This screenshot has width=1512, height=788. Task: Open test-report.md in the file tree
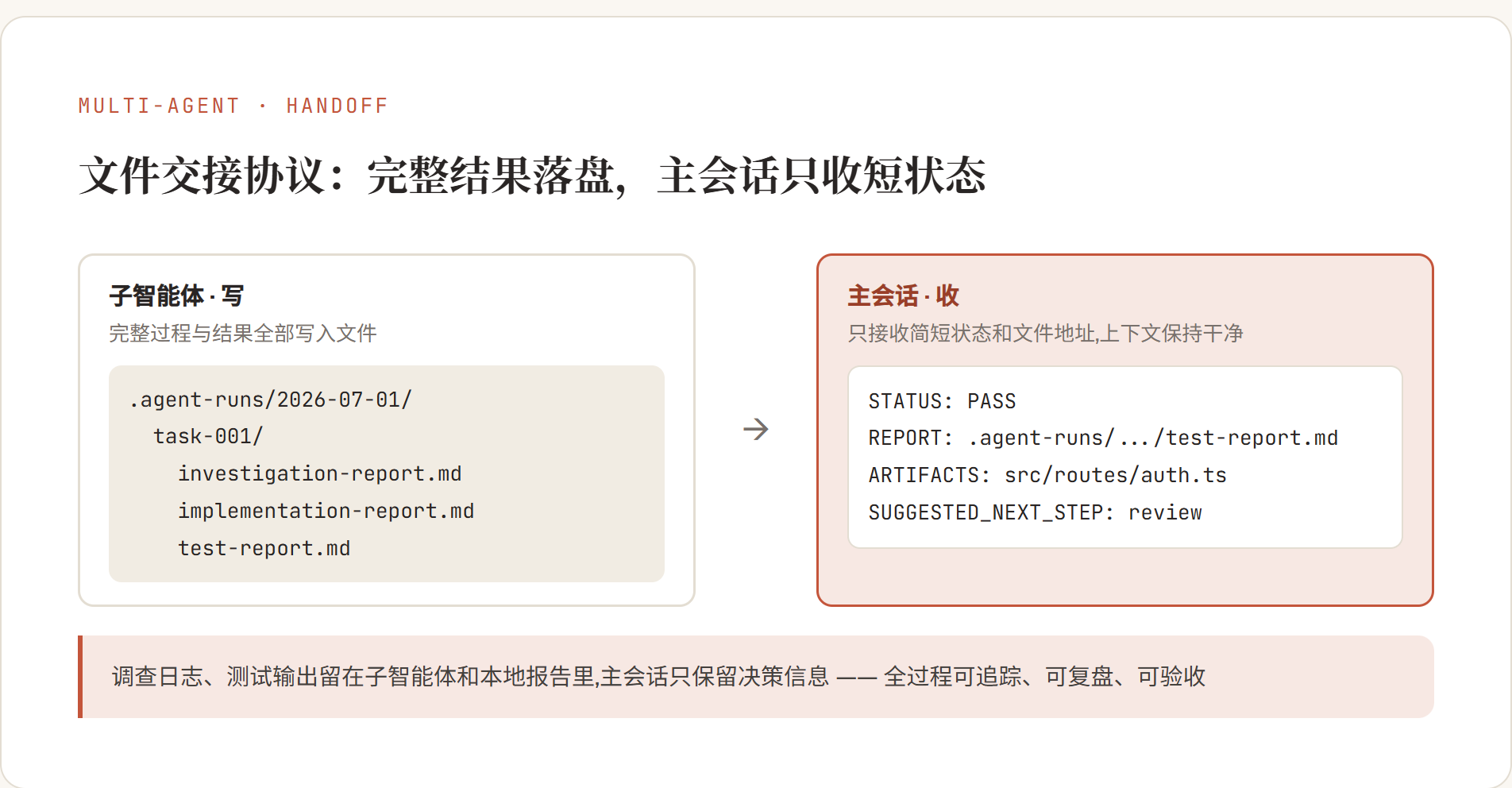(x=264, y=549)
